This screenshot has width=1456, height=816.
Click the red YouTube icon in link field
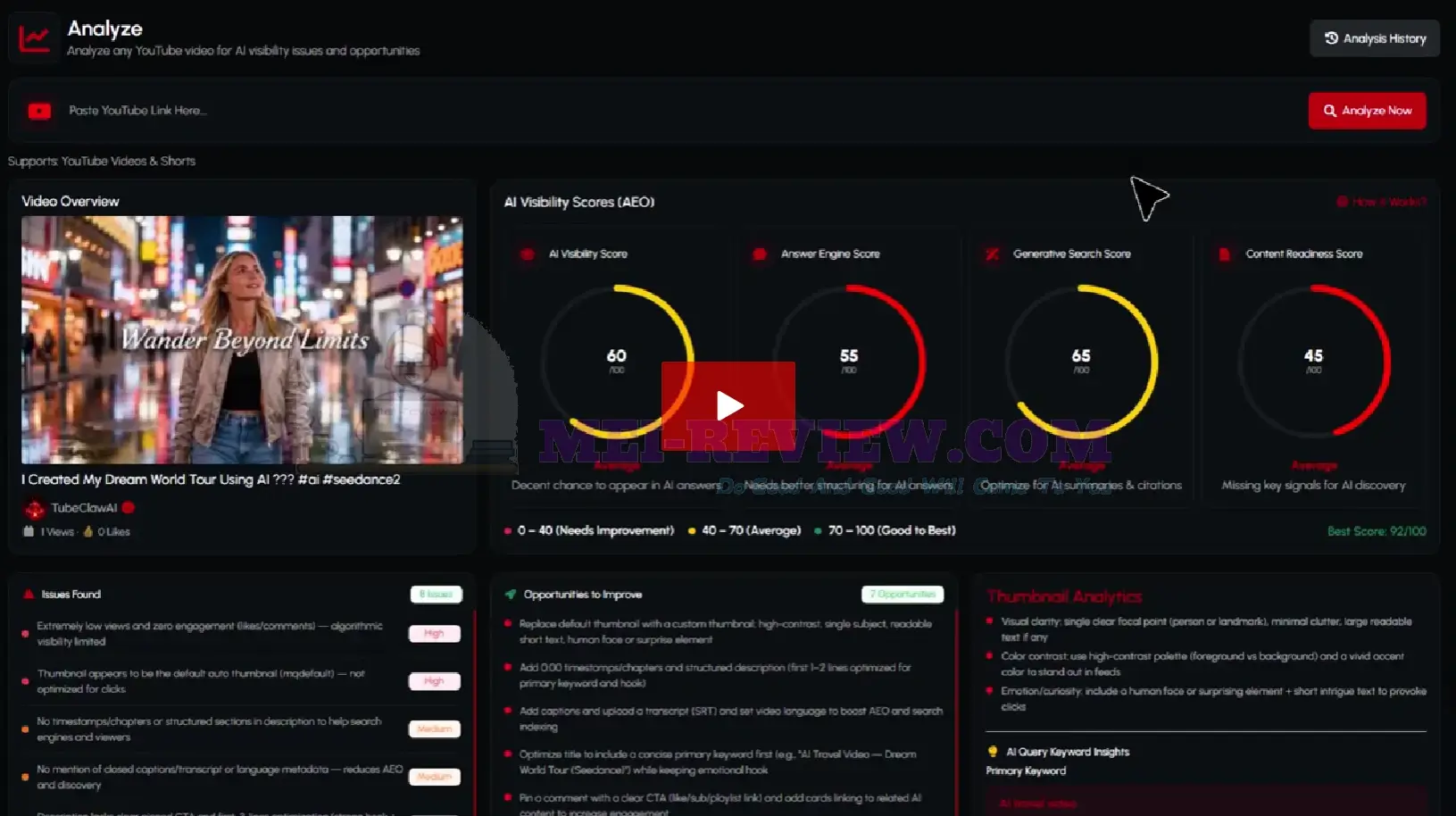(x=39, y=111)
